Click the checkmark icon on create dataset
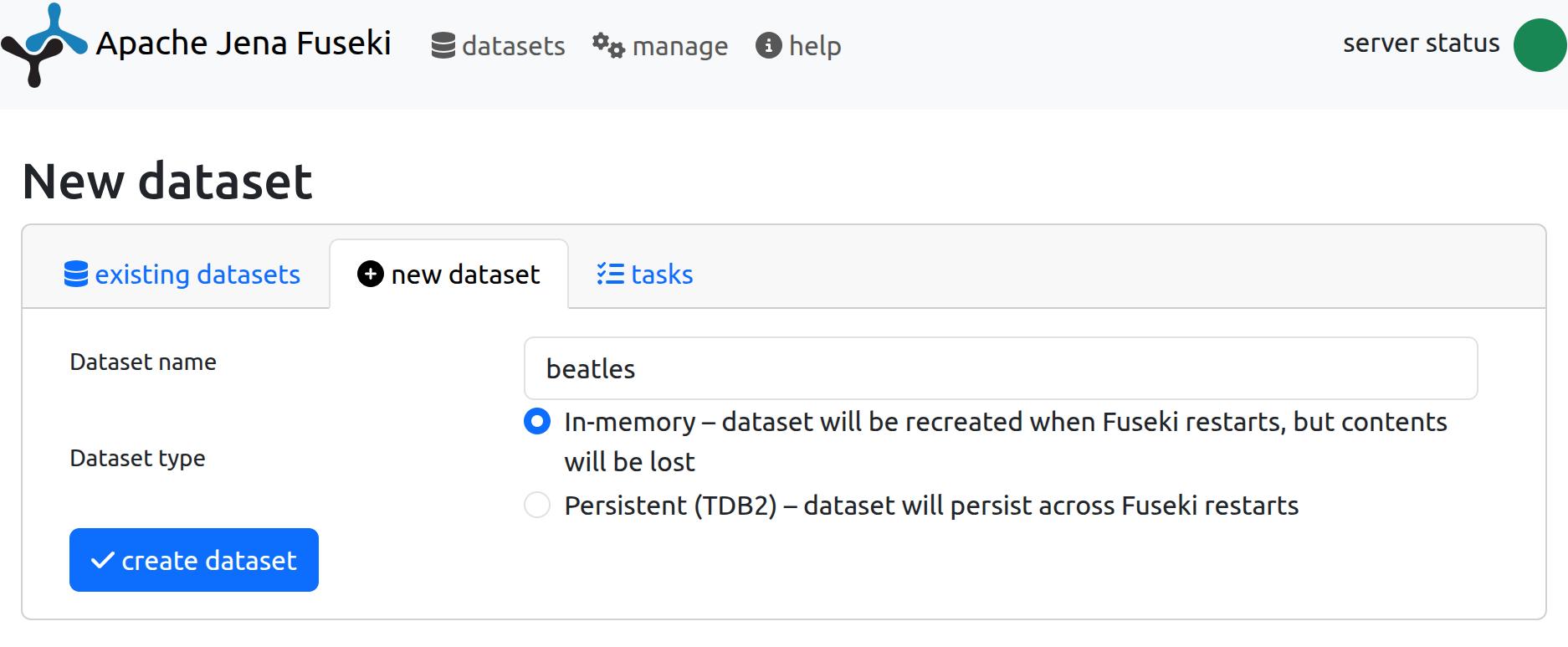This screenshot has width=1568, height=647. click(x=102, y=561)
